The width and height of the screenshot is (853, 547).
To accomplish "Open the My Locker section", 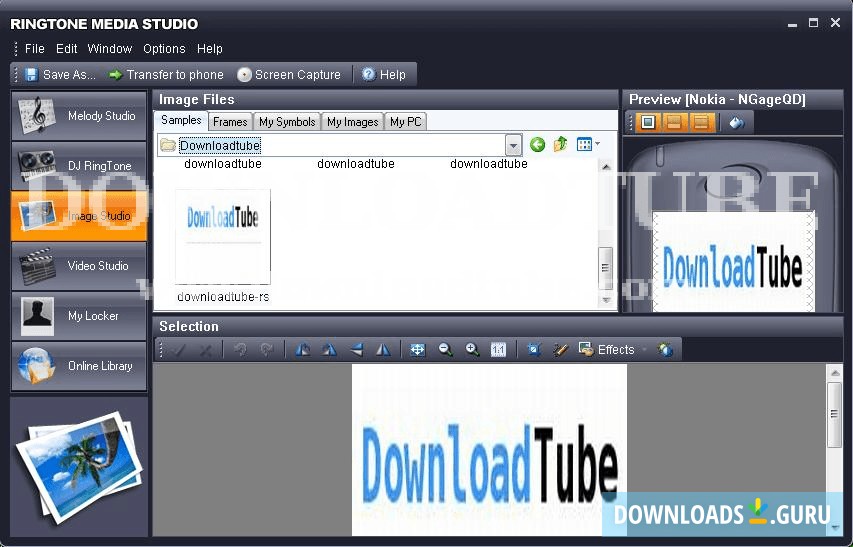I will point(79,316).
